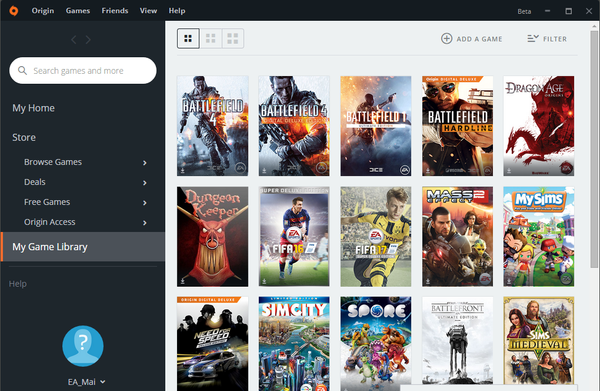Select the Battlefield 4 game tile
Screen dimensions: 600x391
click(x=212, y=126)
